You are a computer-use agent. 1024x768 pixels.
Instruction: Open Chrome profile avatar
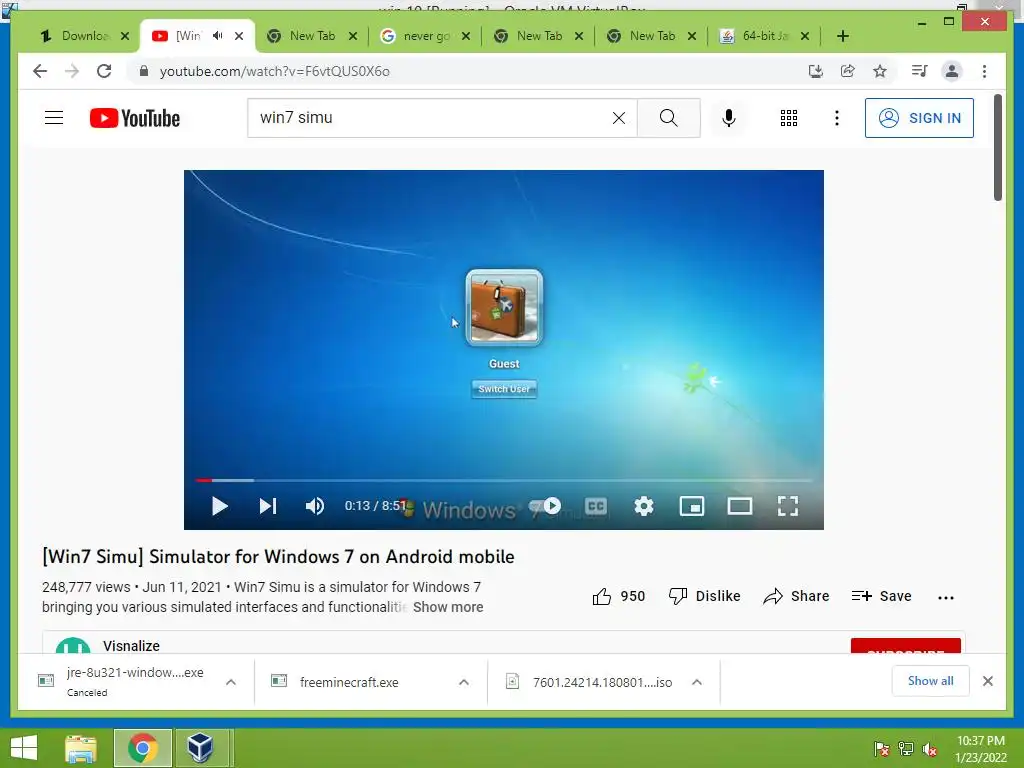coord(952,71)
